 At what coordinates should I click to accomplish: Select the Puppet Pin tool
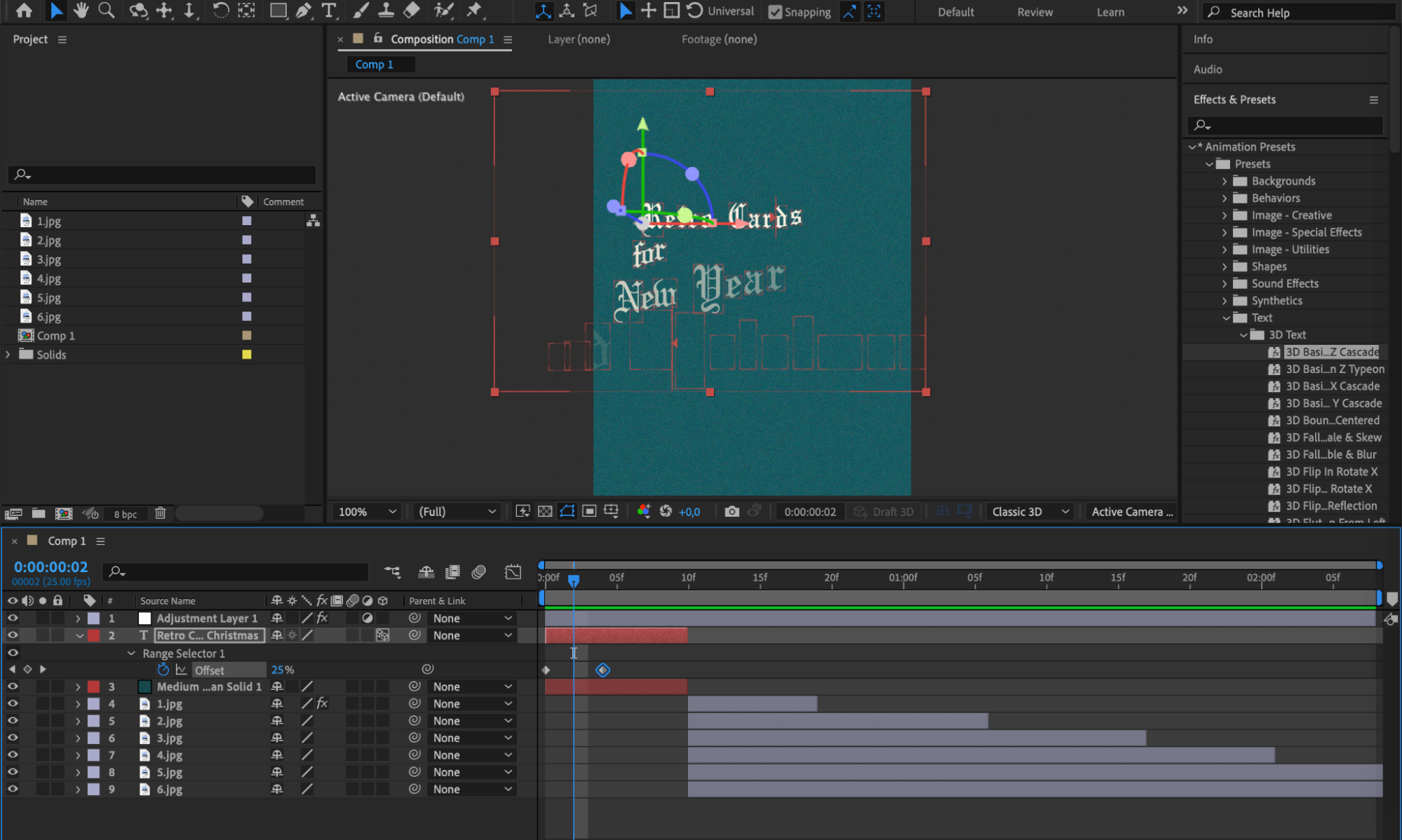(474, 11)
